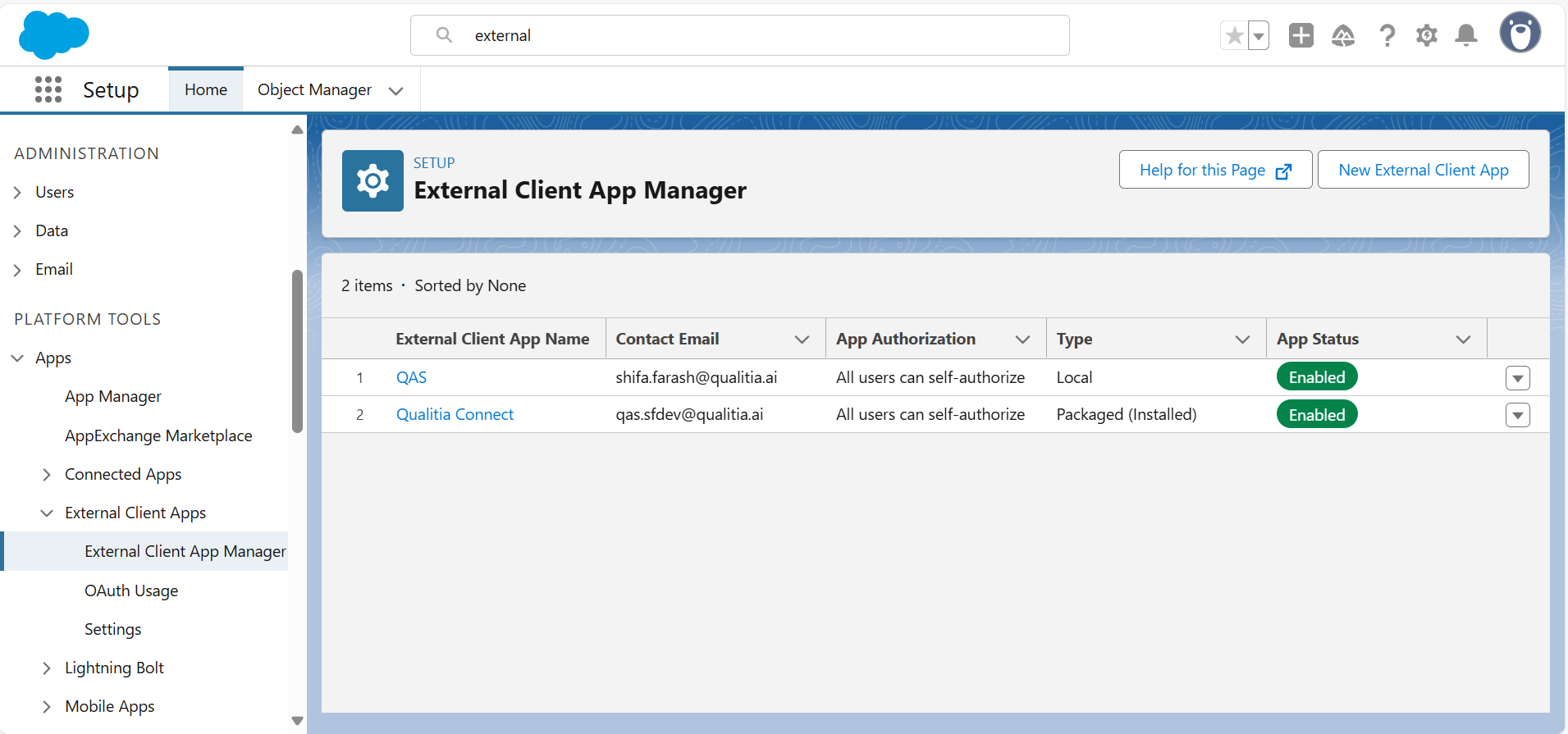Screen dimensions: 1568x734
Task: Open OAuth Usage in the sidebar
Action: coord(131,590)
